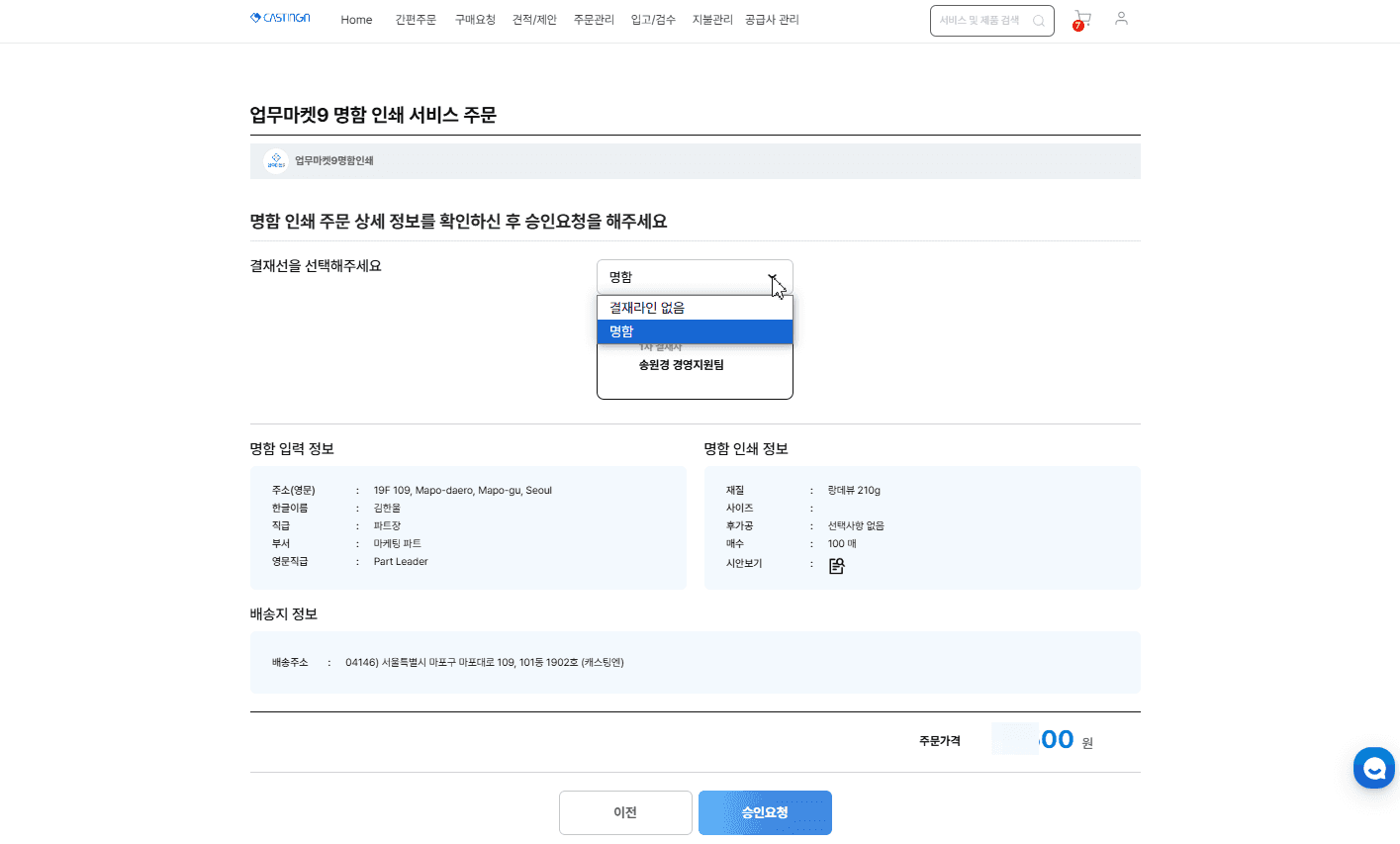Select highlighted '명함' option in list
This screenshot has width=1400, height=844.
click(695, 331)
